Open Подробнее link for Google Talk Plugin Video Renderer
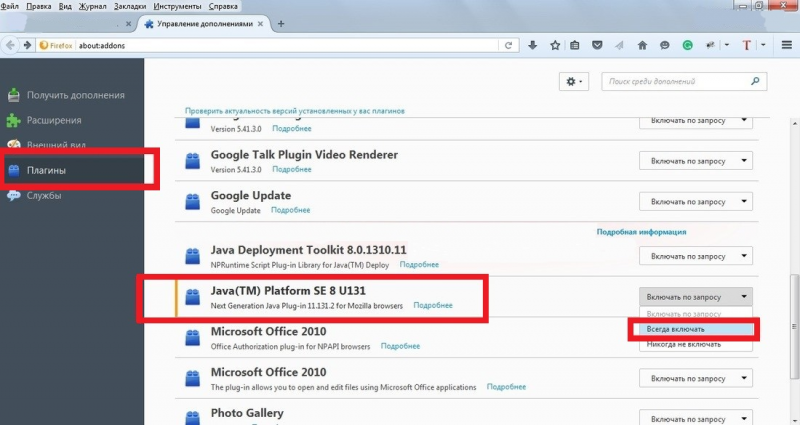Screen dimensions: 800x425 tap(292, 169)
